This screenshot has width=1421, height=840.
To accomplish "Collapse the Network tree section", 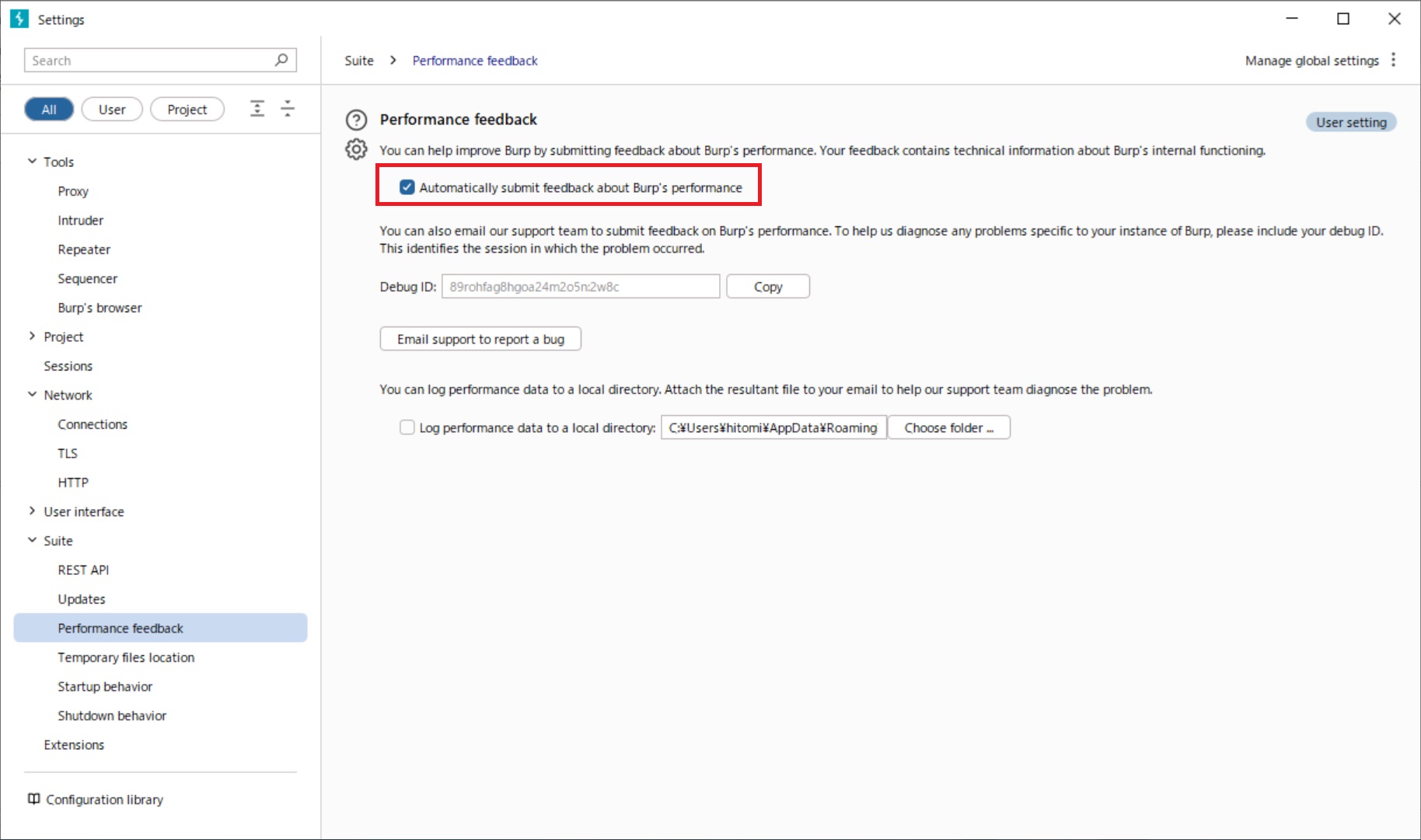I will (x=32, y=395).
